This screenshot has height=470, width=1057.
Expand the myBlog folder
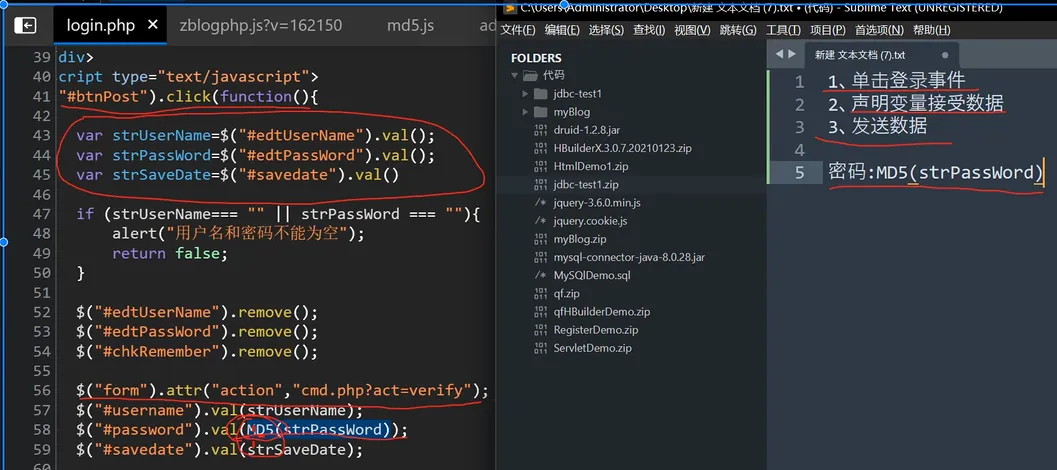(x=526, y=112)
